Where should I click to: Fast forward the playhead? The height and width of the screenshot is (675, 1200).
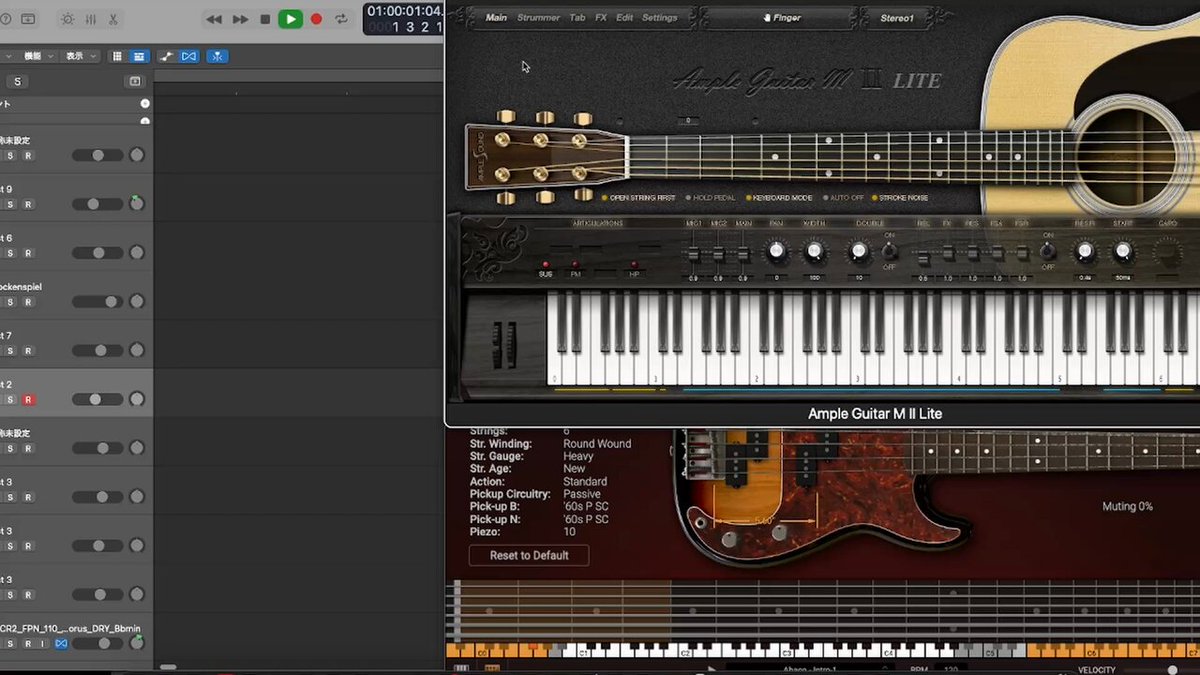[240, 19]
